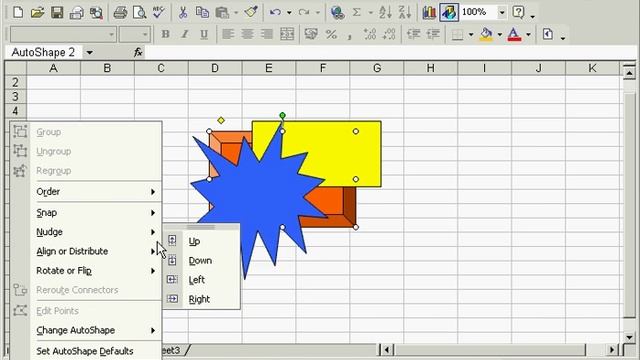
Task: Toggle Underline formatting
Action: point(204,34)
